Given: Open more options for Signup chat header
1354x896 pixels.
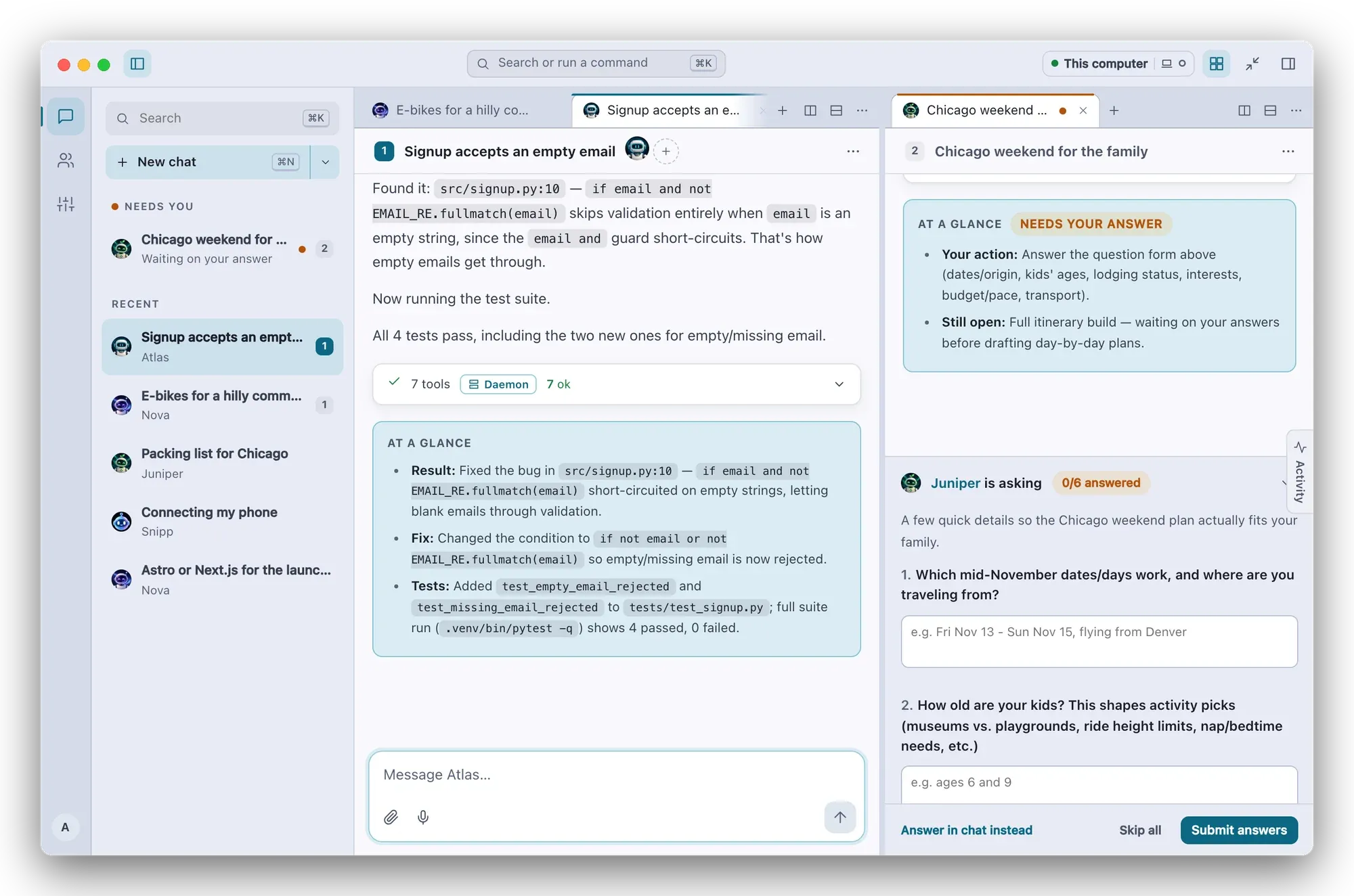Looking at the screenshot, I should point(853,152).
